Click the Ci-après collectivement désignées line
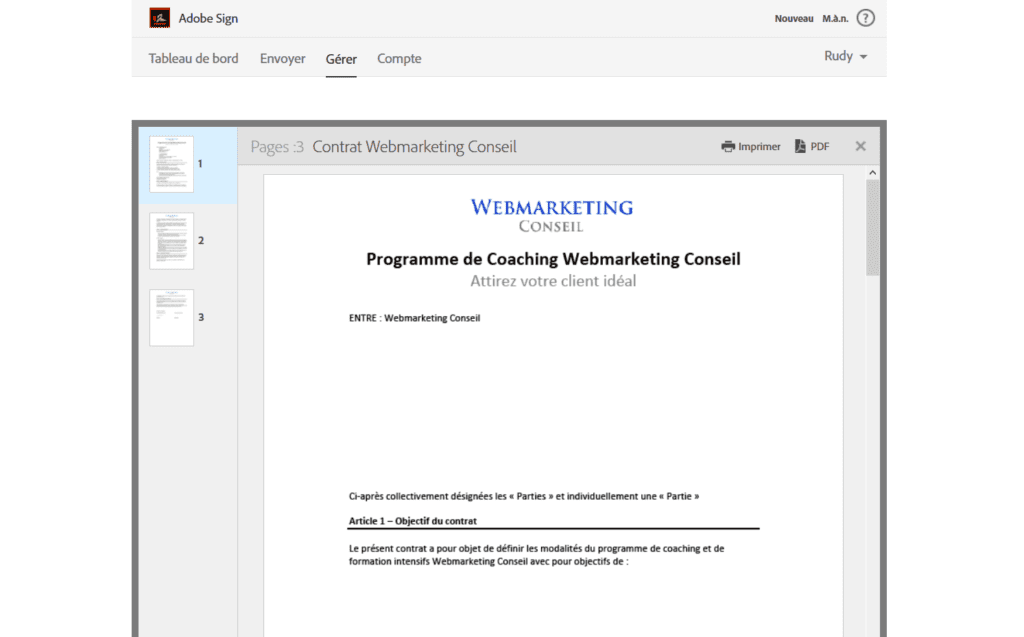 coord(524,496)
